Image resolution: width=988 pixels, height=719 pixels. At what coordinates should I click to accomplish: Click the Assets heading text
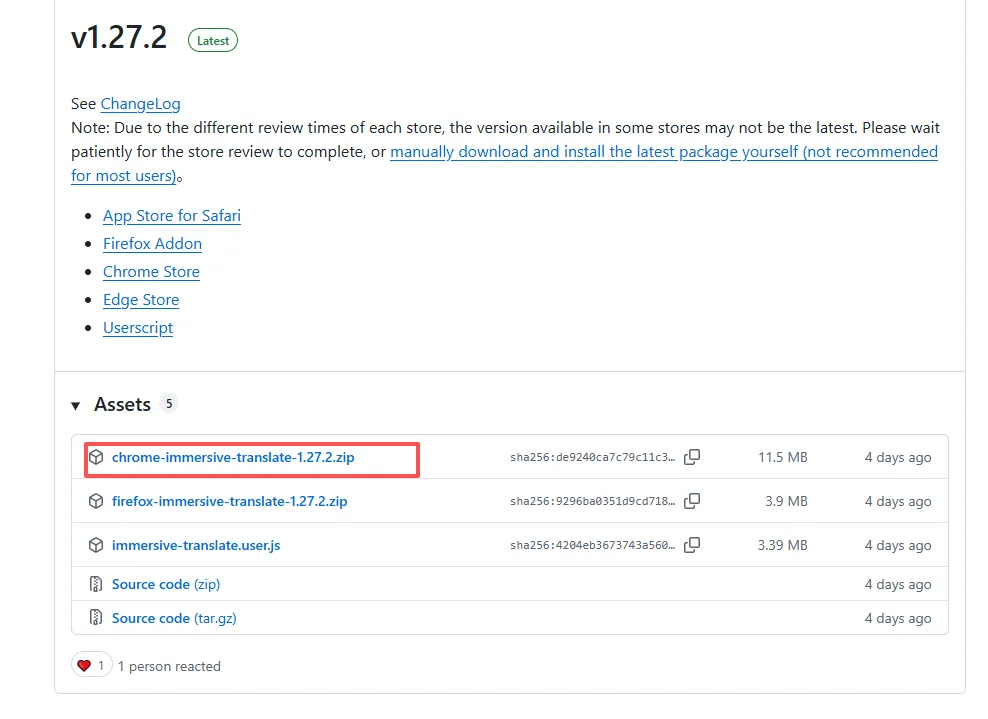[123, 405]
